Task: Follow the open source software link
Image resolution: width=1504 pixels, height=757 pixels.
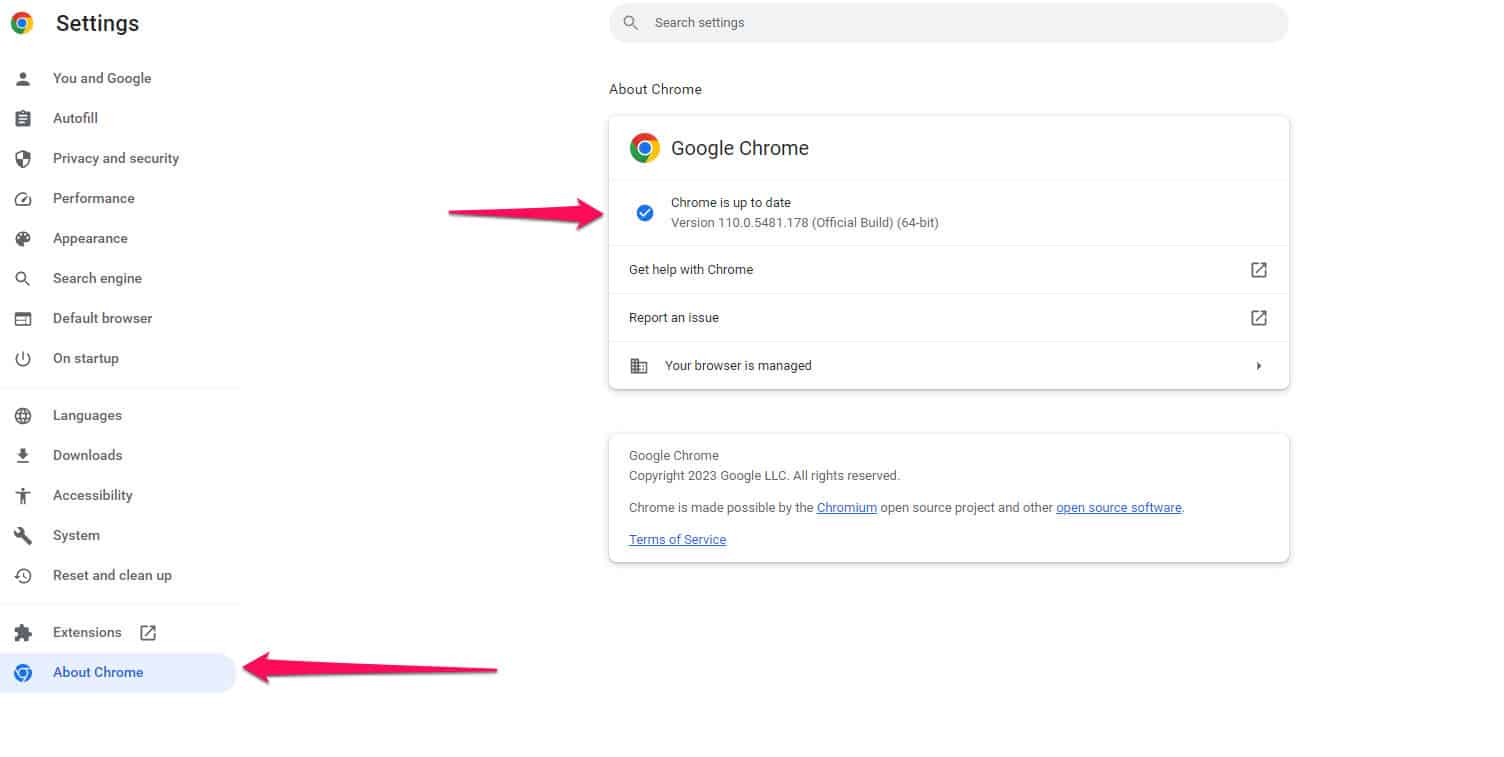Action: click(1118, 507)
